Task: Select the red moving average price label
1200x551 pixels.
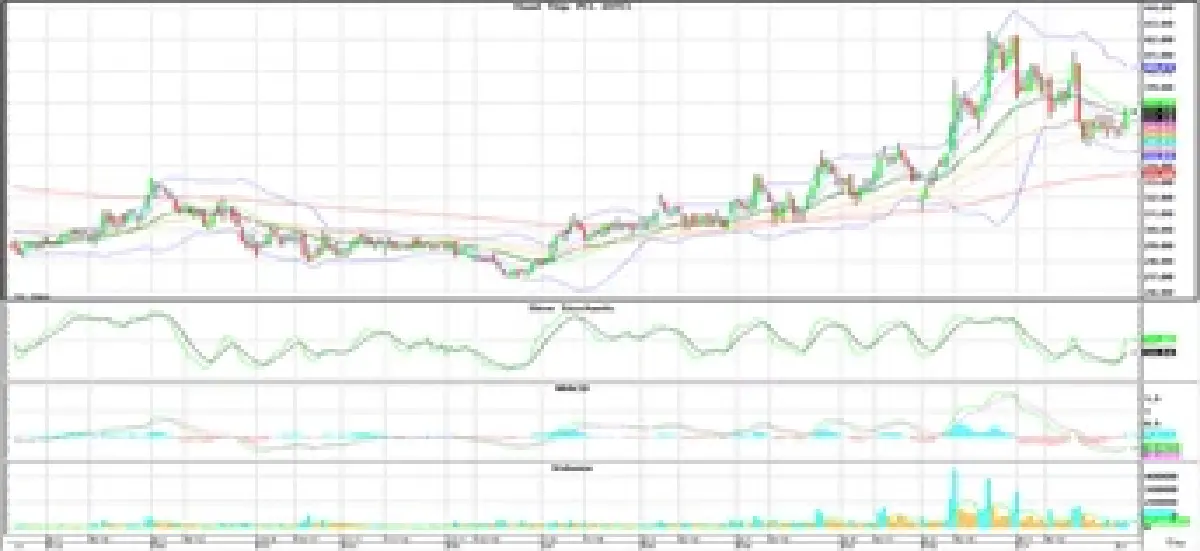Action: click(x=1158, y=173)
